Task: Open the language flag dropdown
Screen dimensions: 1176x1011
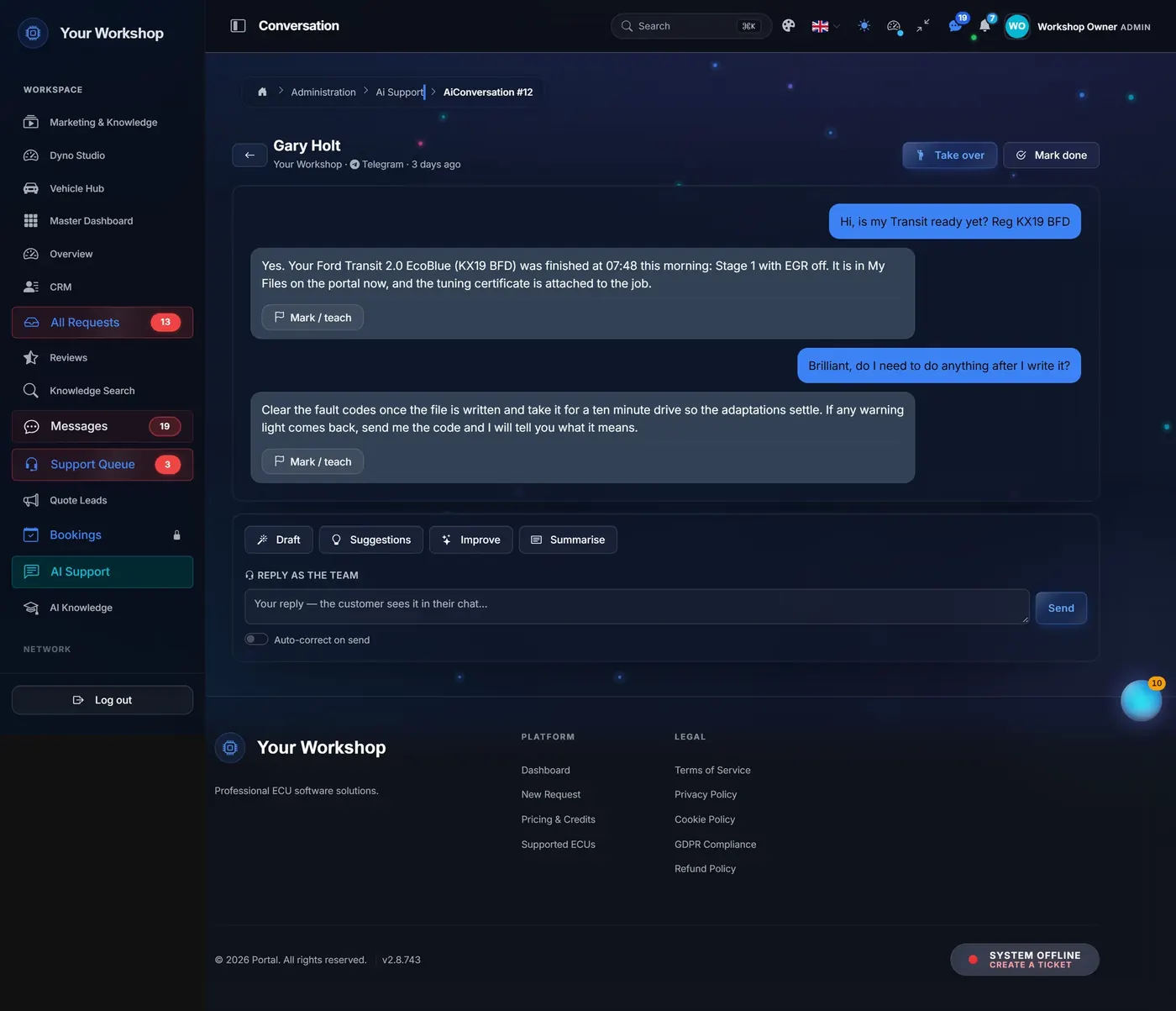Action: 826,26
